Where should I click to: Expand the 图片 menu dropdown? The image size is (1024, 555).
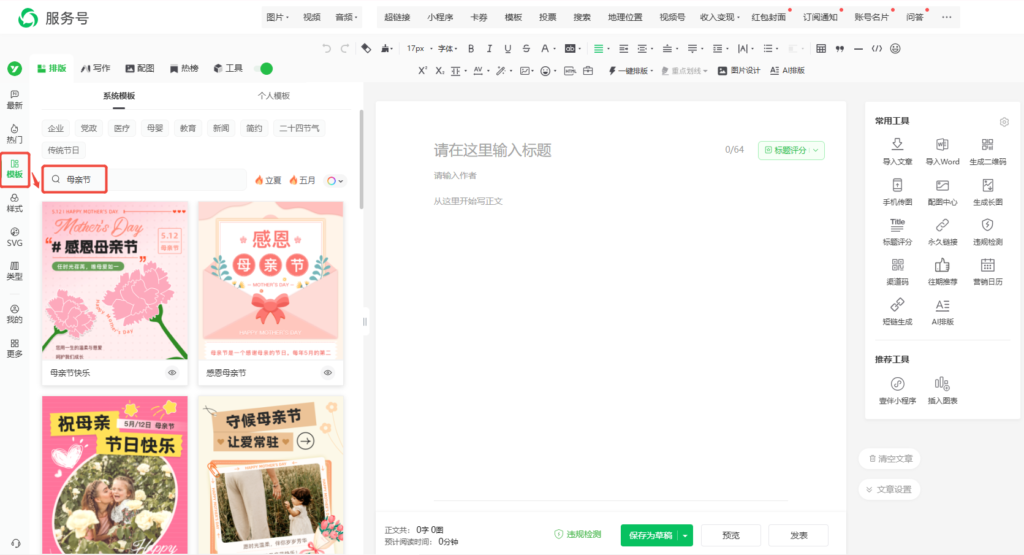pos(277,17)
